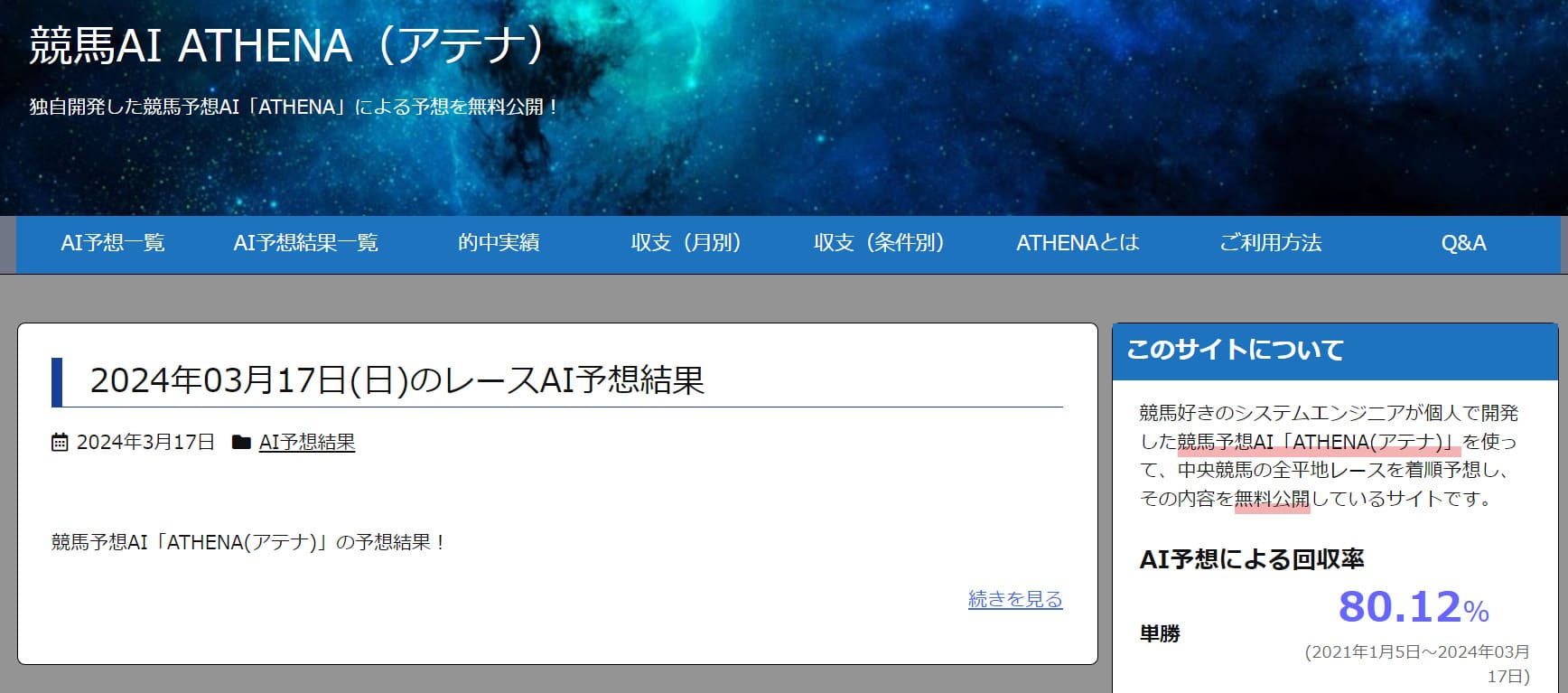1568x693 pixels.
Task: Open the Q&A menu item
Action: click(1463, 243)
